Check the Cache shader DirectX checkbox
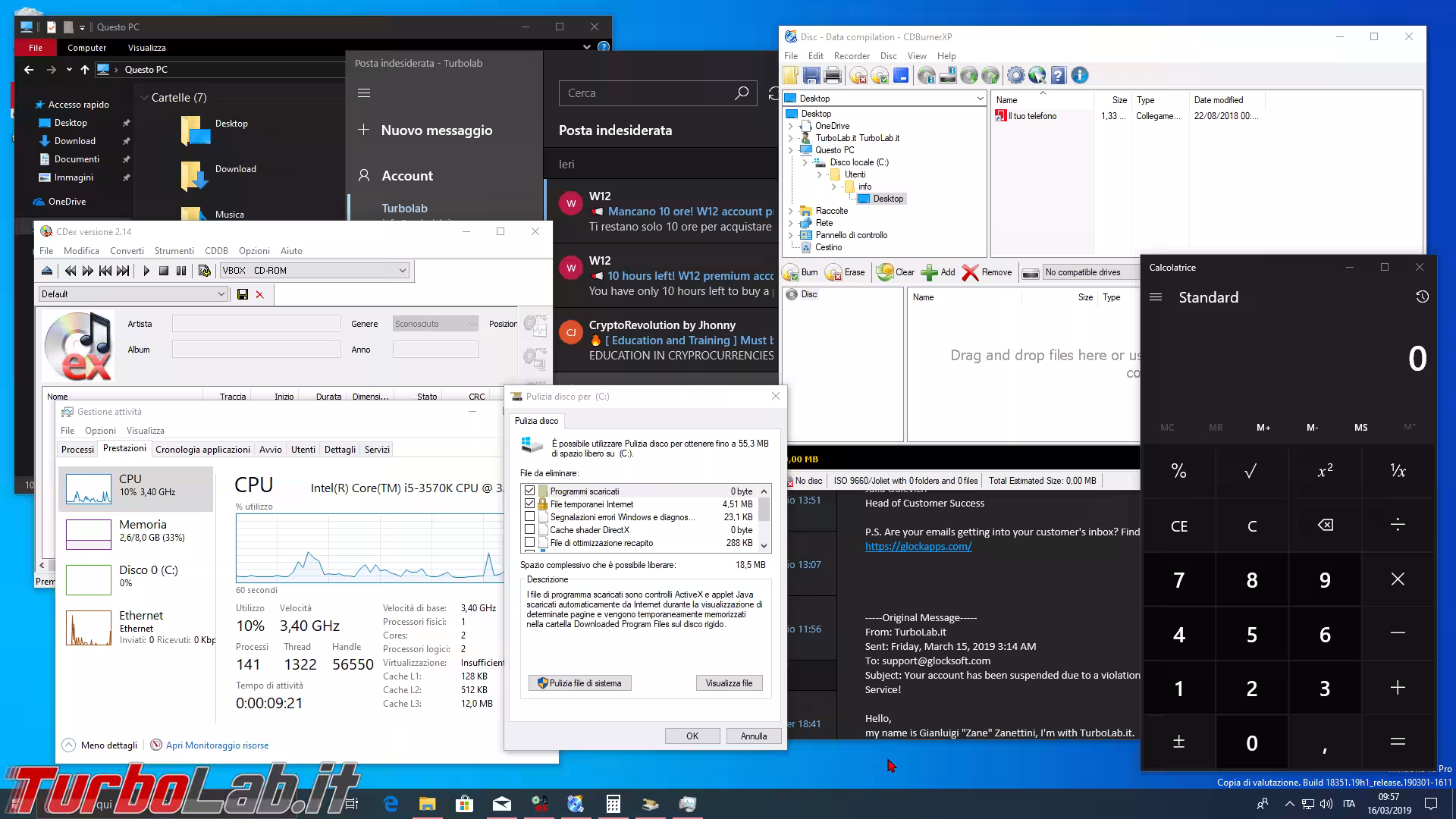This screenshot has height=819, width=1456. [530, 529]
